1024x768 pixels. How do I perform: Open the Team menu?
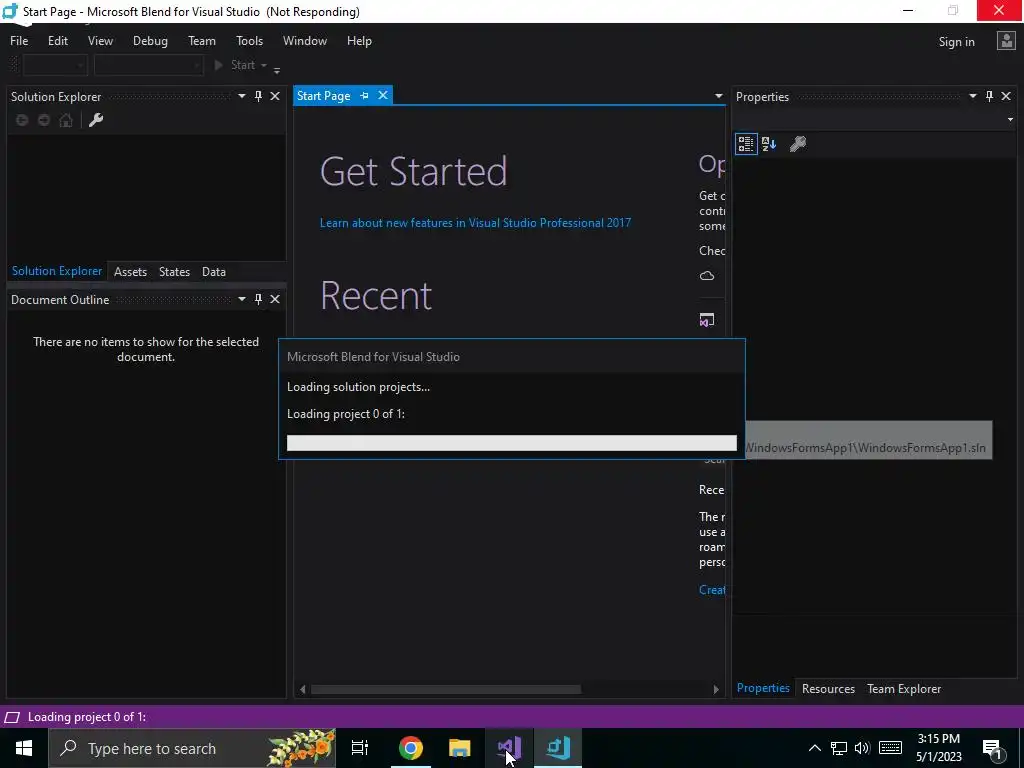tap(202, 40)
